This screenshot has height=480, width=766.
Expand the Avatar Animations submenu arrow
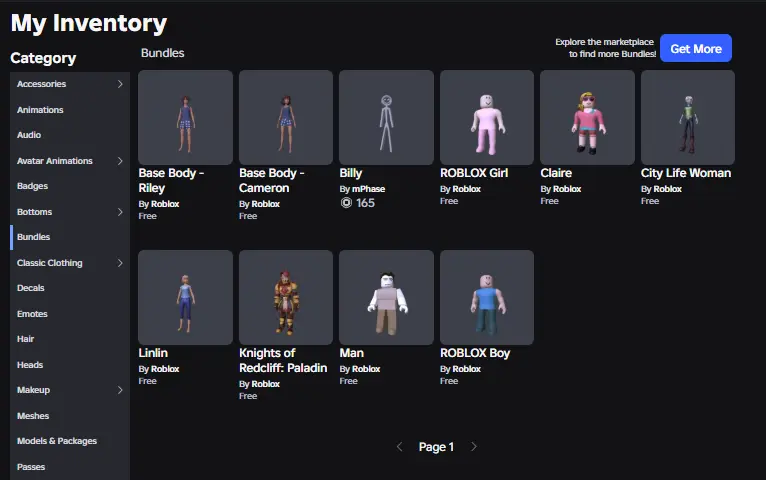click(120, 161)
